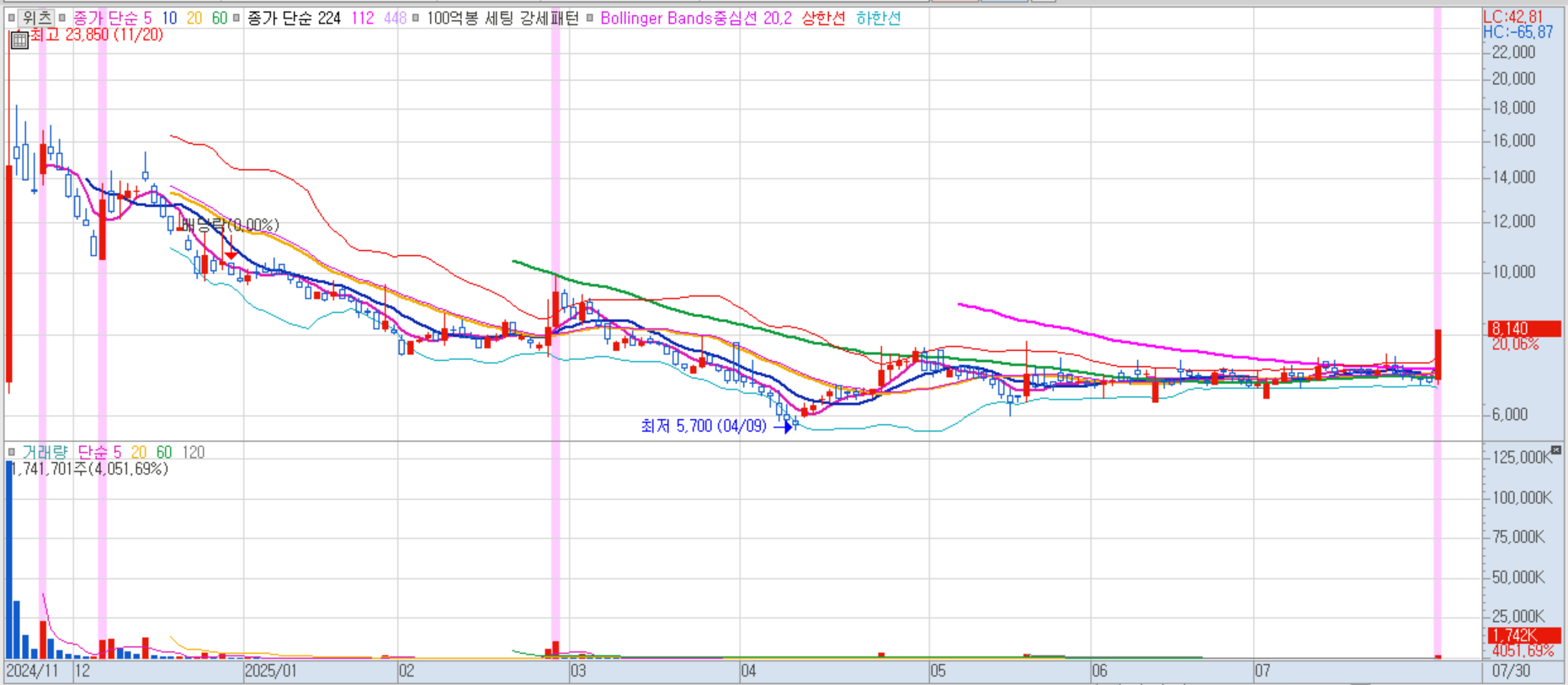Viewport: 1568px width, 685px height.
Task: Click the Bollinger Bands중심선 20,2 label
Action: tap(696, 18)
